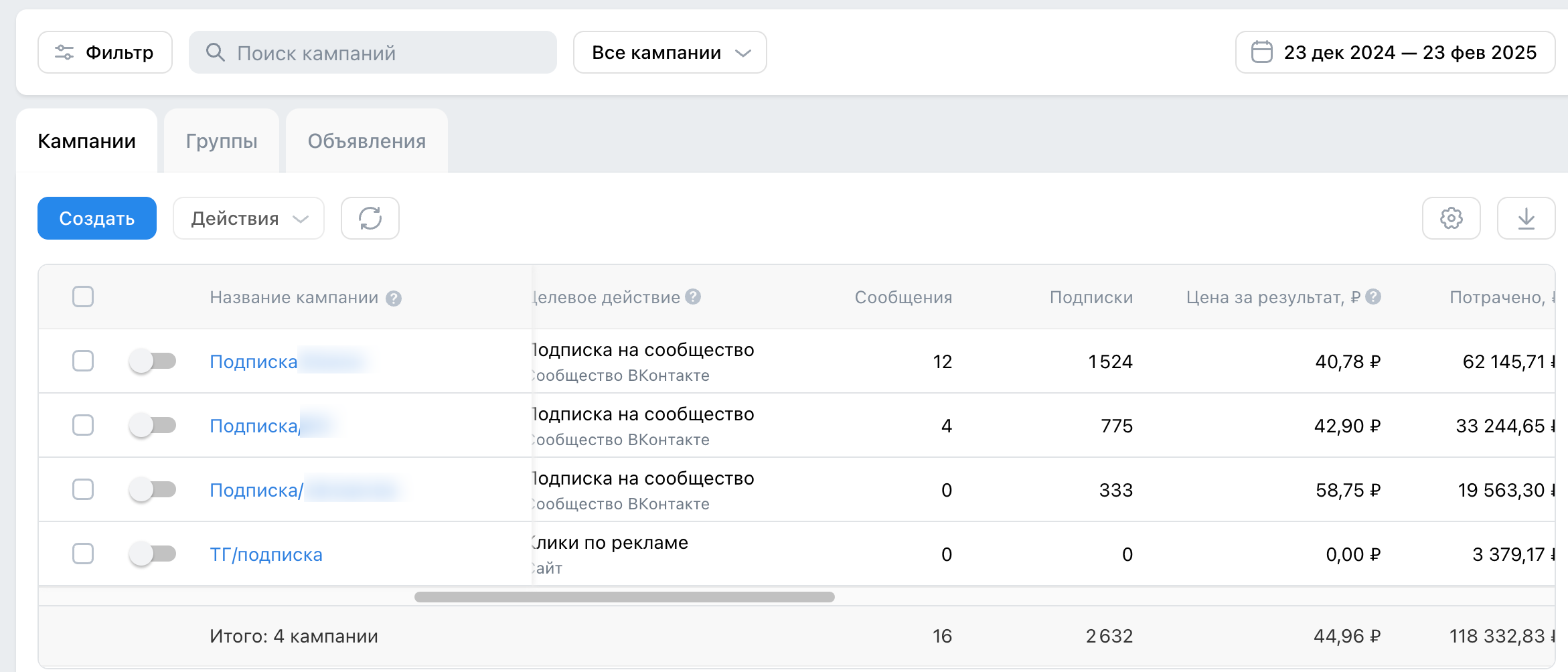The image size is (1568, 672).
Task: Toggle the switch of the first Подписка campaign
Action: 153,361
